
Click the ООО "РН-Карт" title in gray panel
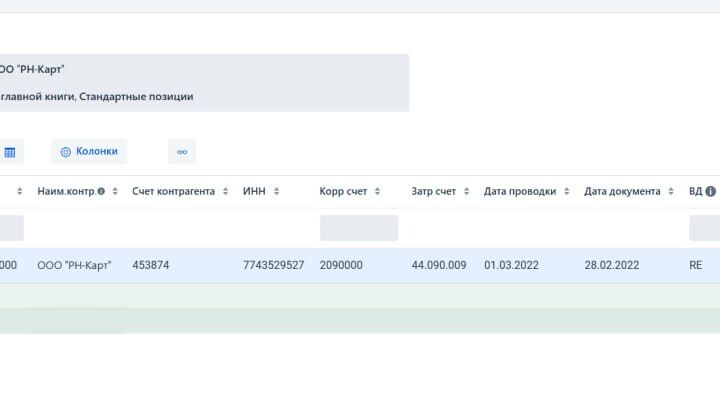[32, 69]
